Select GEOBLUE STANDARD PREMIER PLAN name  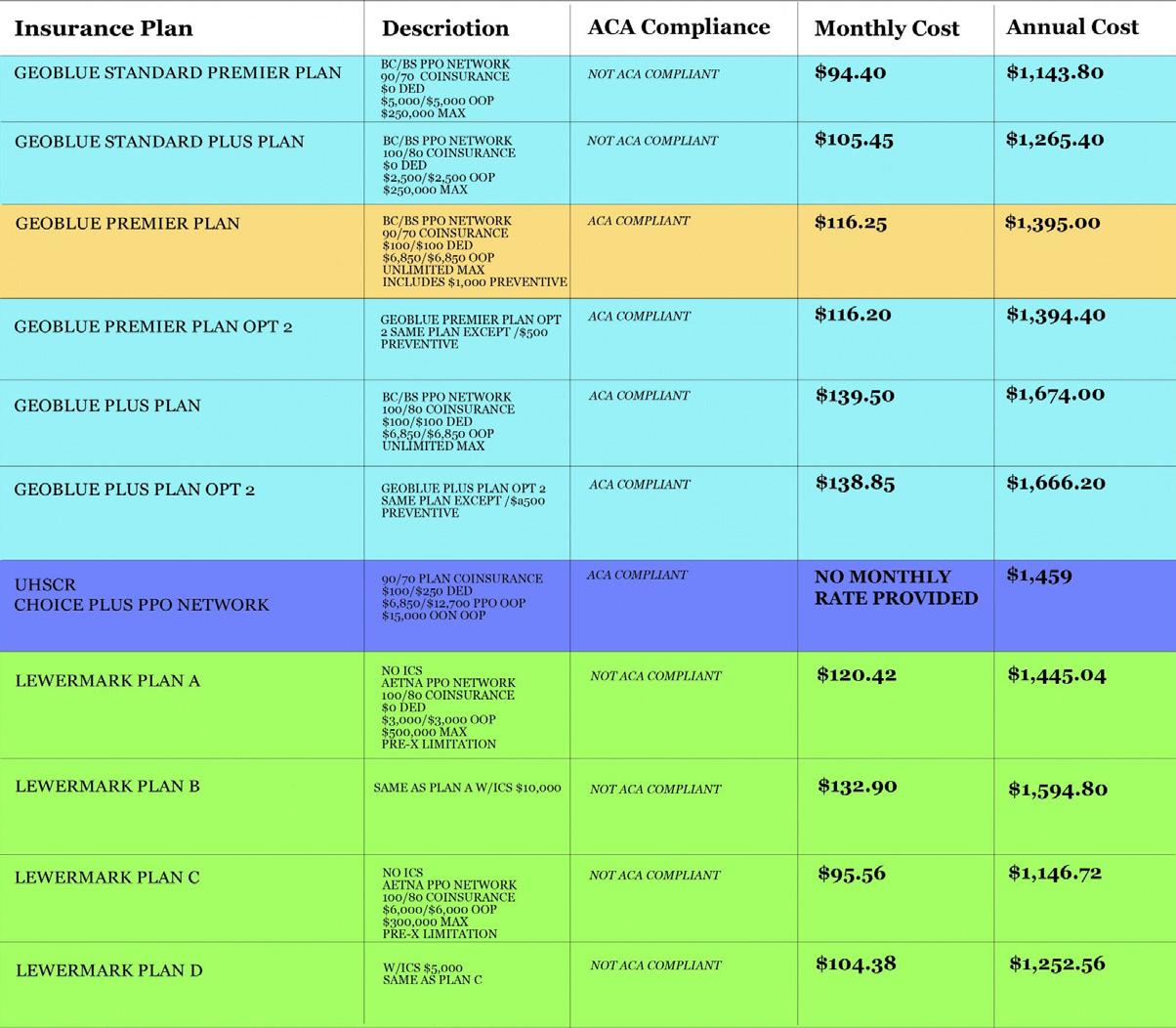[x=178, y=72]
